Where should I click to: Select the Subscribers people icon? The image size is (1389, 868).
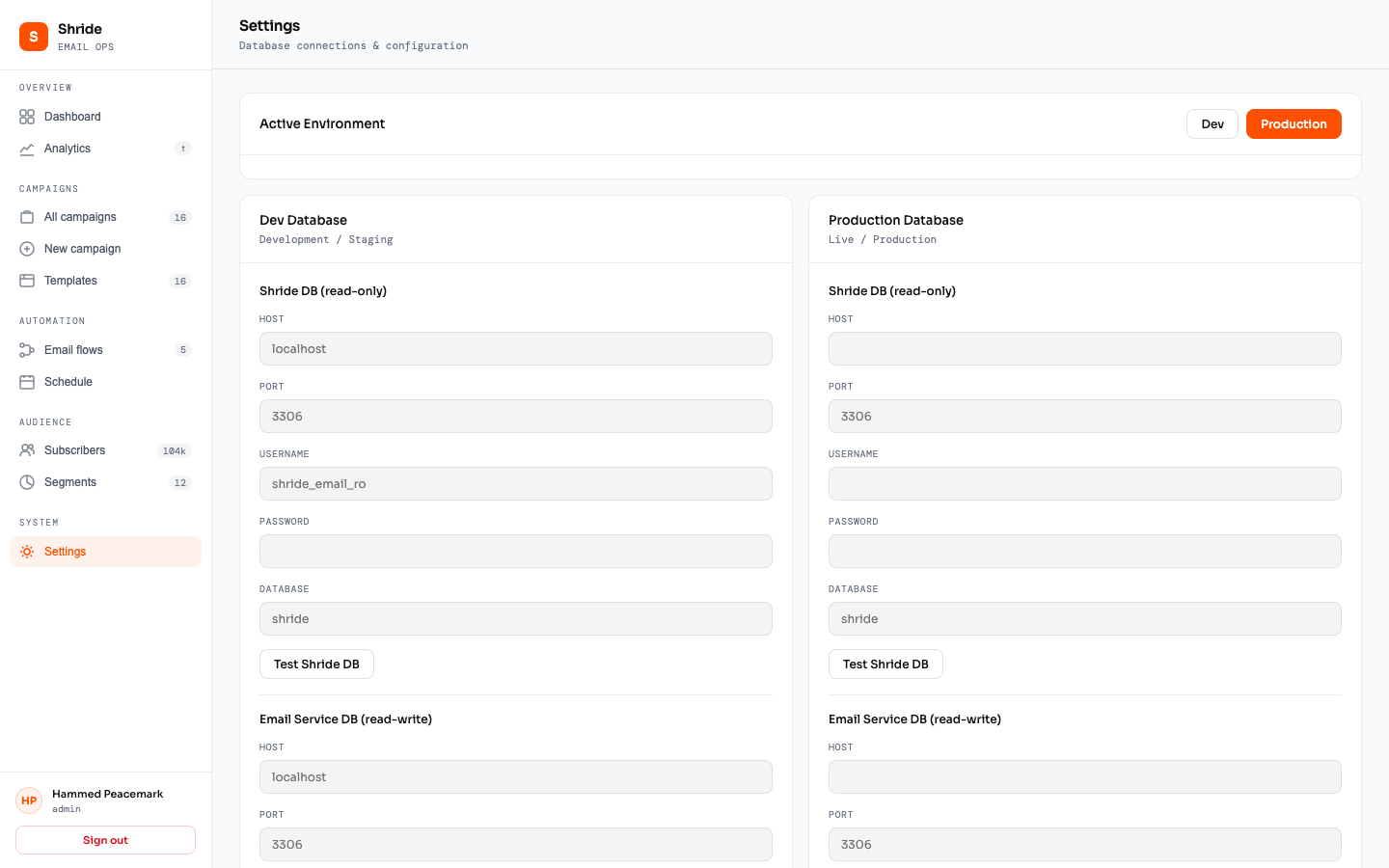tap(27, 449)
